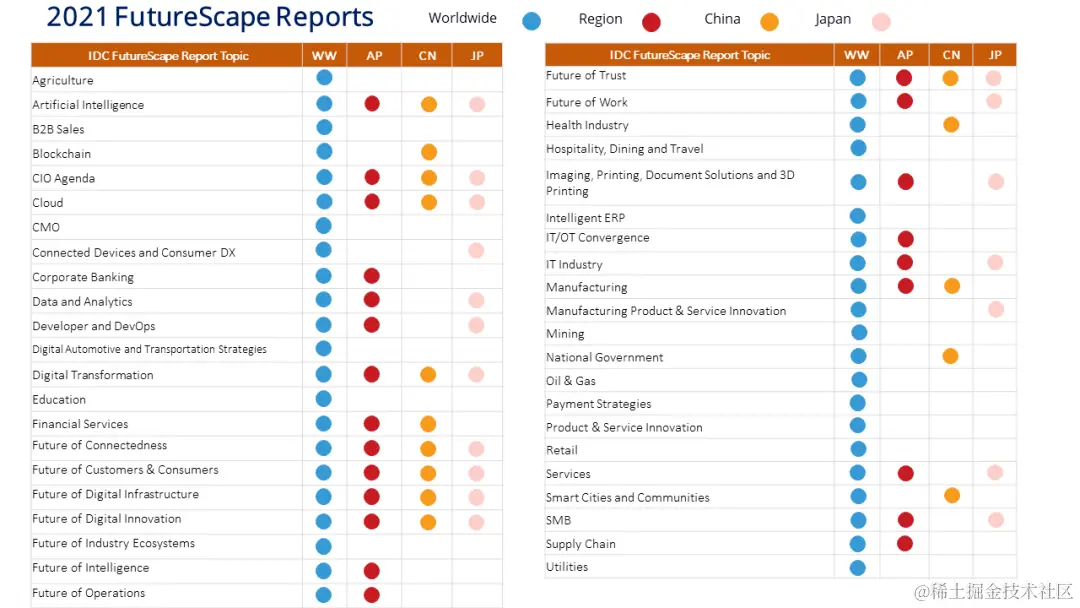Click pink JP dot for IT Industry
This screenshot has width=1080, height=608.
coord(995,262)
